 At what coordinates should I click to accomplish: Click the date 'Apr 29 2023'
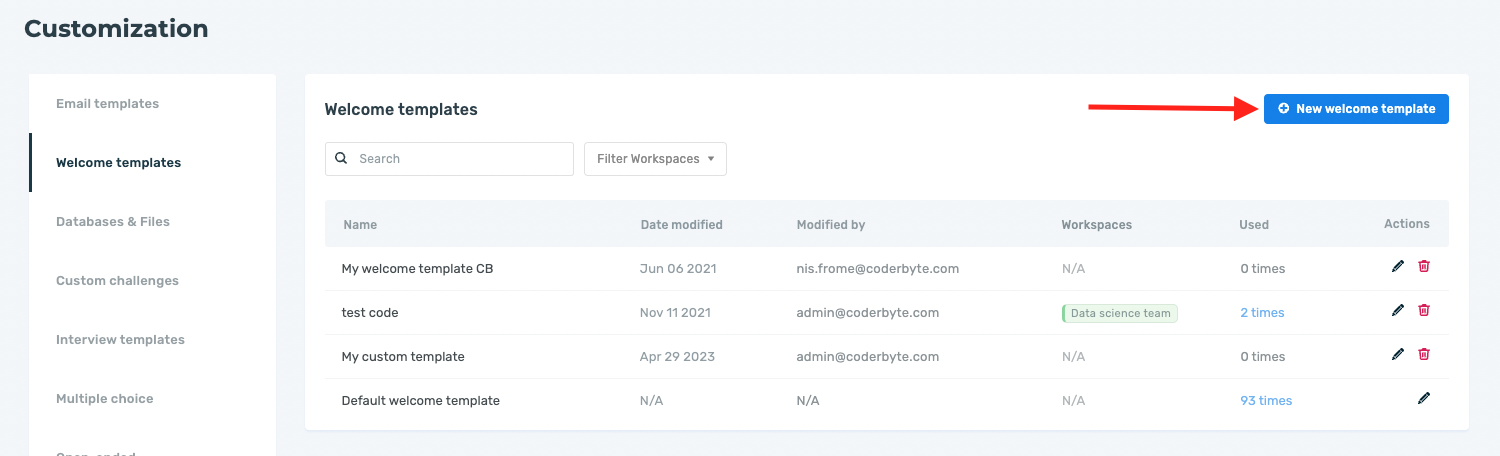[677, 357]
